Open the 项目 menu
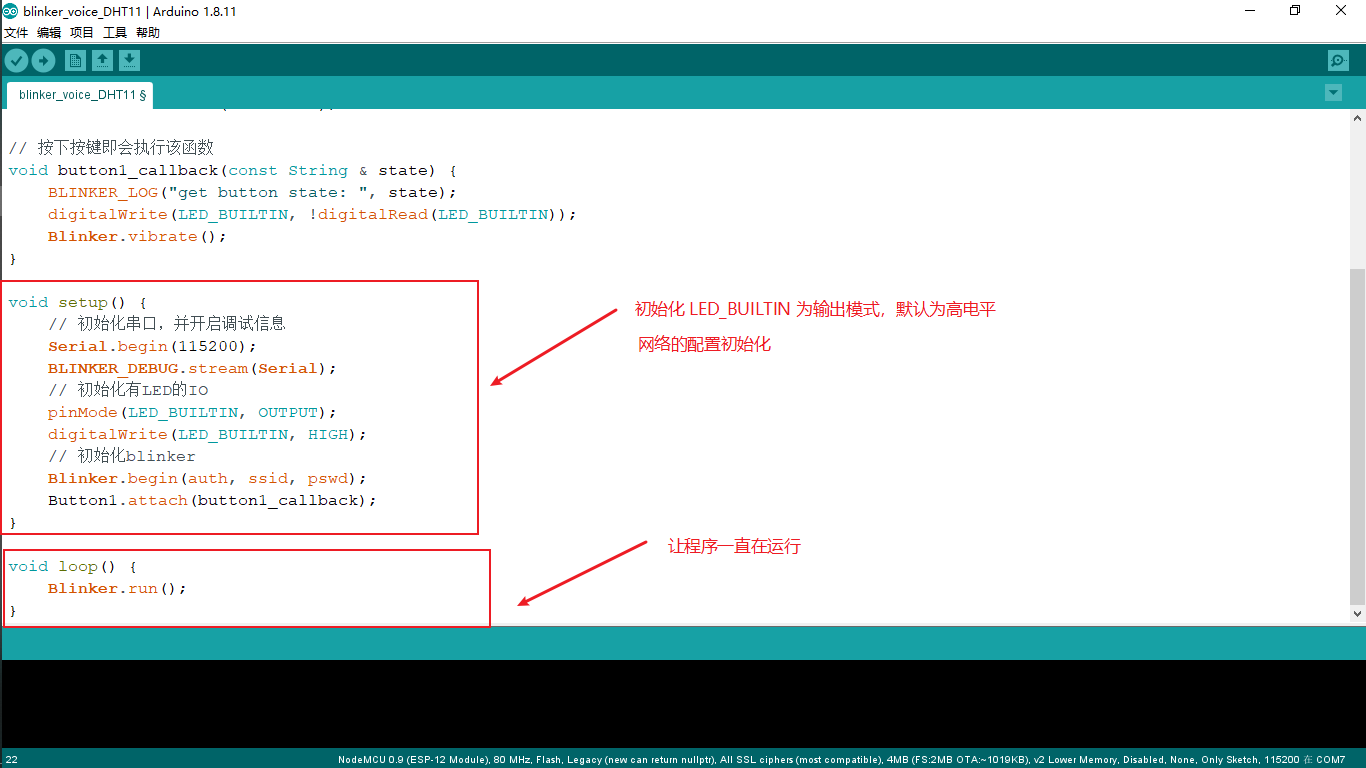 click(x=82, y=32)
